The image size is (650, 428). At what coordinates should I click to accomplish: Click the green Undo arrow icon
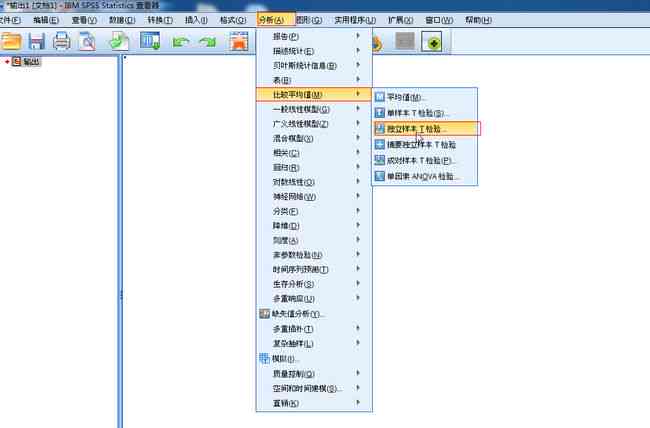(x=181, y=42)
